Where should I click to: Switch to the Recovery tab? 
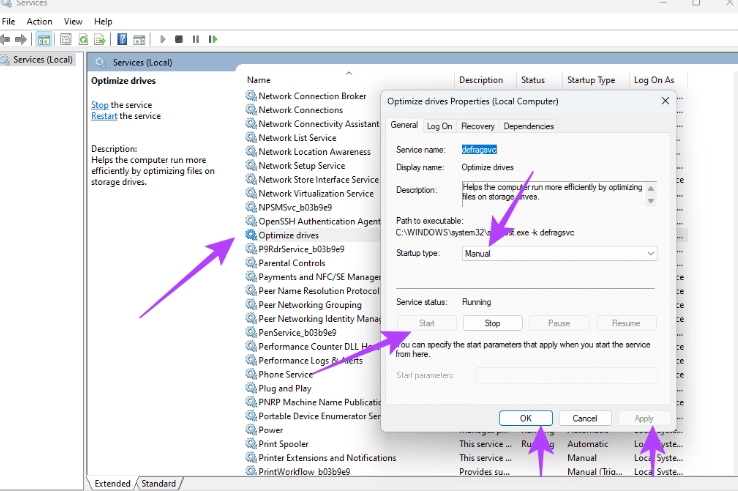[477, 126]
